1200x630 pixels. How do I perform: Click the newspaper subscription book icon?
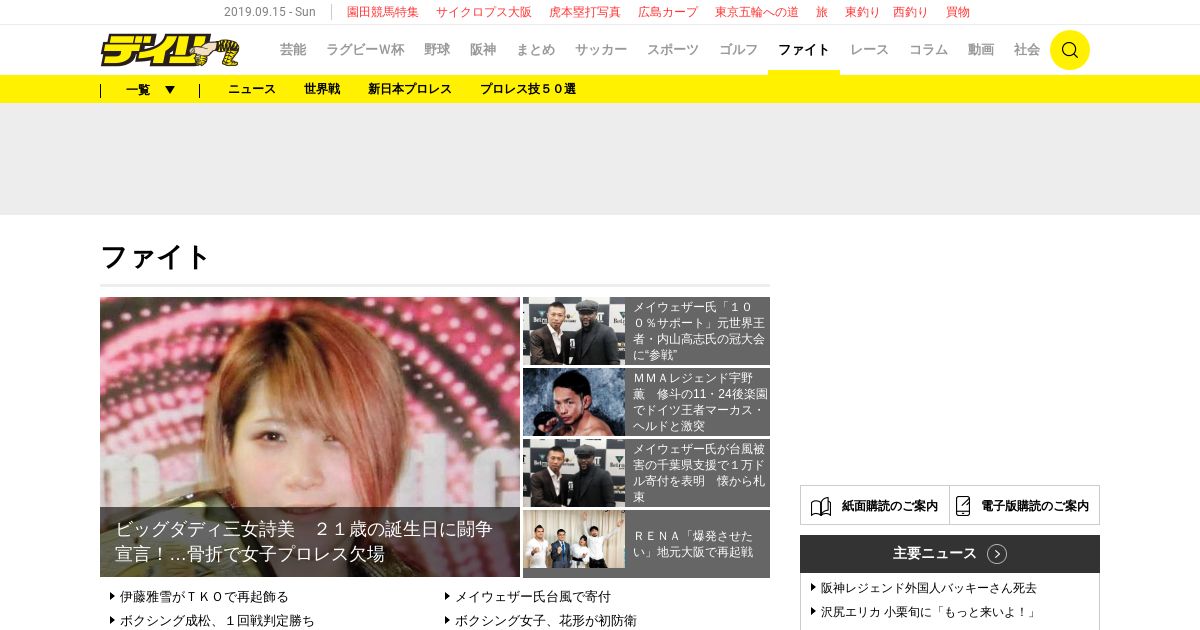pos(821,506)
